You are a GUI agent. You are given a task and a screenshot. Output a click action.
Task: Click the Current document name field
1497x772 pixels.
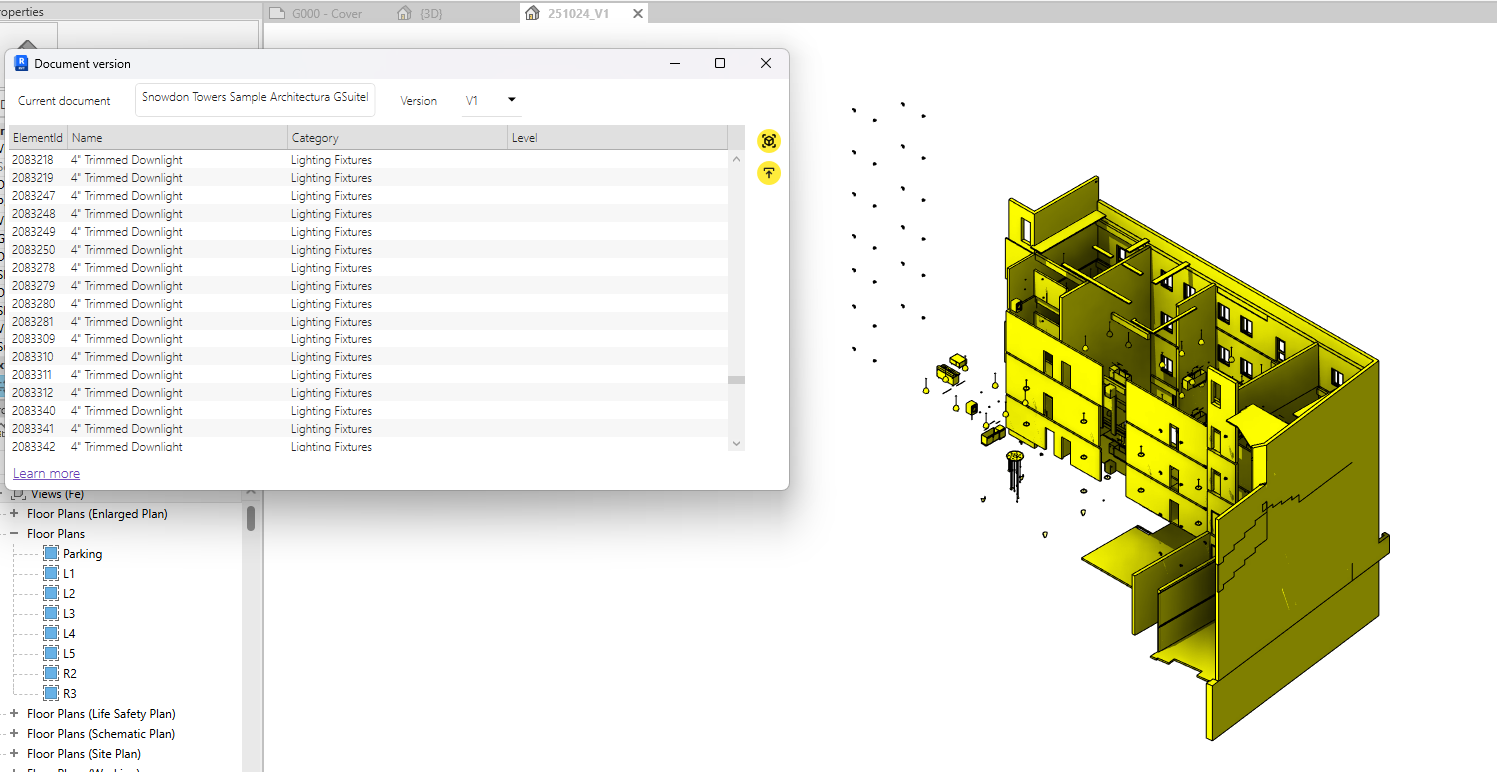click(255, 98)
